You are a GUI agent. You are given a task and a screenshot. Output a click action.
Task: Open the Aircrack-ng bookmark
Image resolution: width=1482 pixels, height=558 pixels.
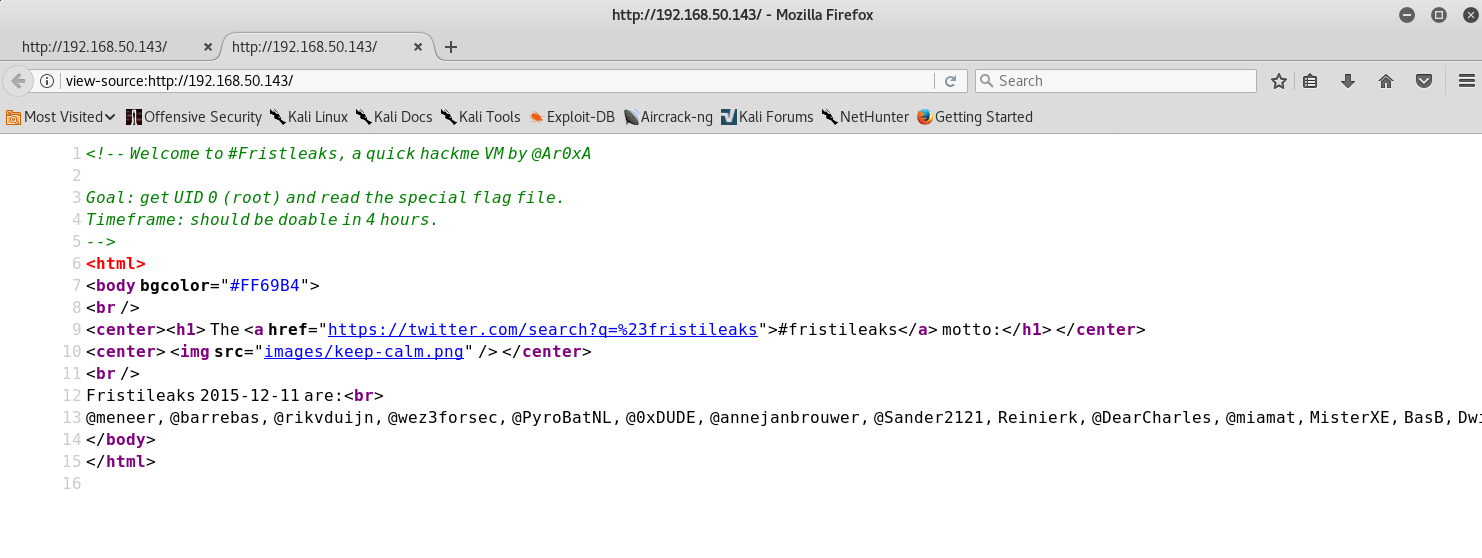tap(668, 117)
